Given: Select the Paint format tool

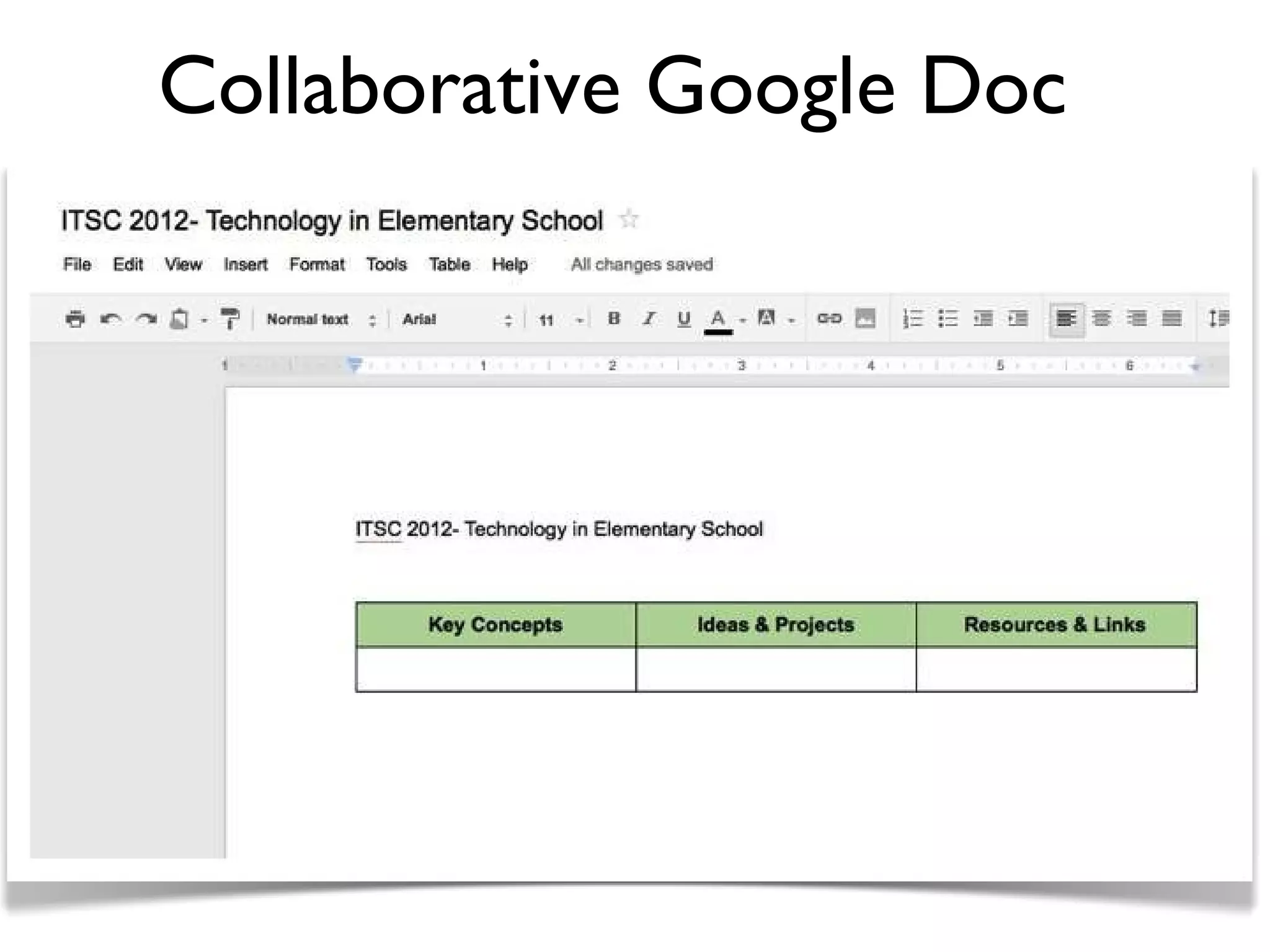Looking at the screenshot, I should [x=230, y=319].
